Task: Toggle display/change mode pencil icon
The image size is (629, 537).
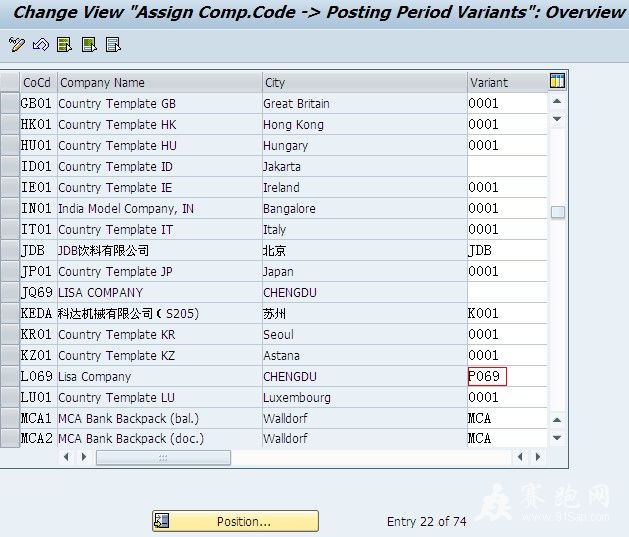Action: click(x=17, y=45)
